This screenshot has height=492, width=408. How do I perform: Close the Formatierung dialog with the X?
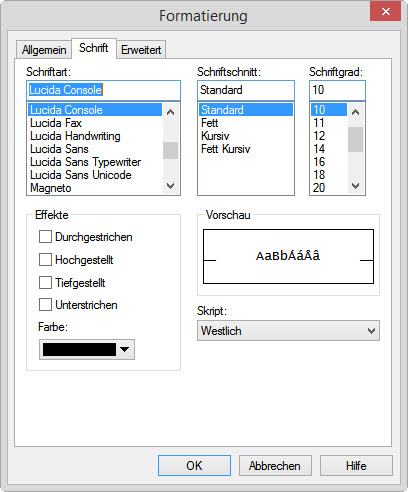pyautogui.click(x=386, y=11)
